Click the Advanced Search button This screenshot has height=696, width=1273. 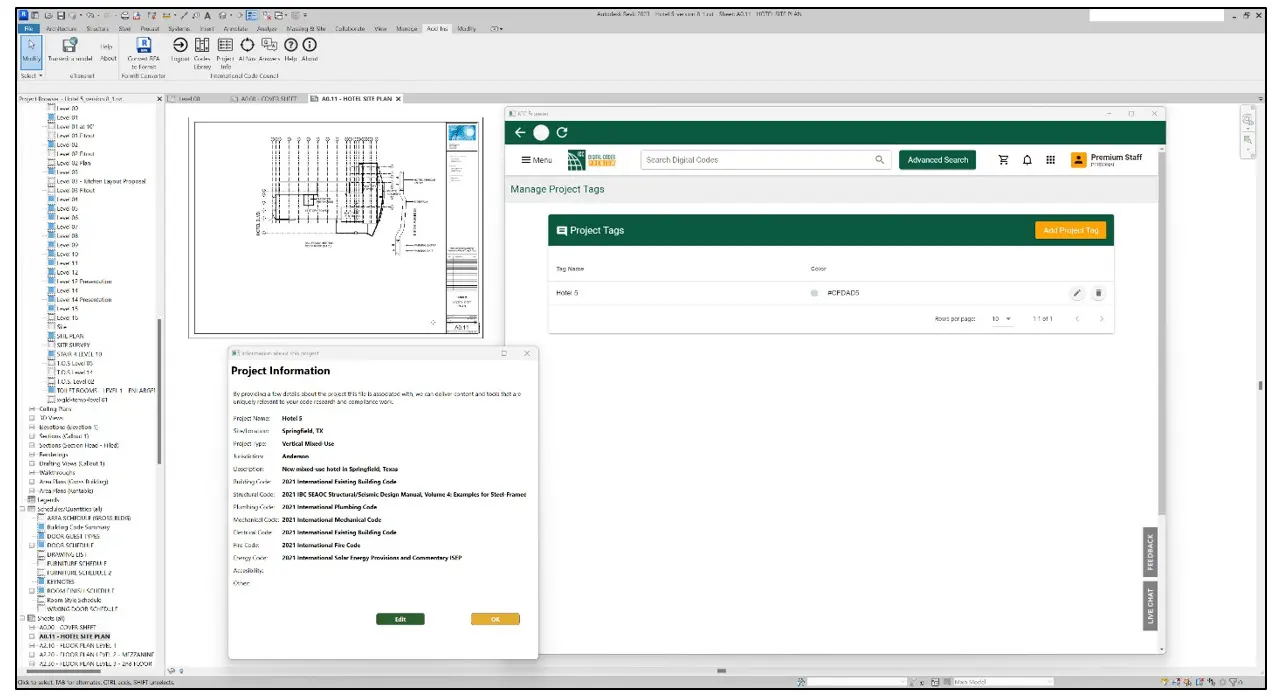(937, 160)
